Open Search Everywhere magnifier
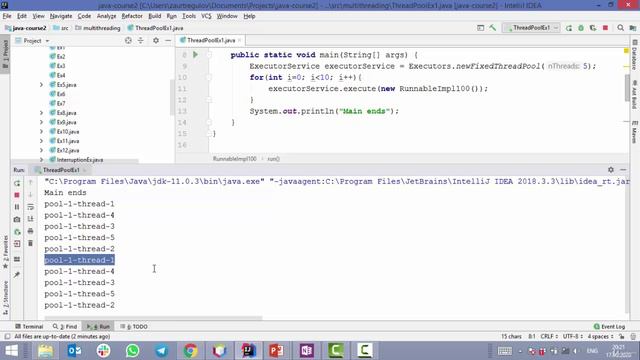This screenshot has height=360, width=640. 620,28
